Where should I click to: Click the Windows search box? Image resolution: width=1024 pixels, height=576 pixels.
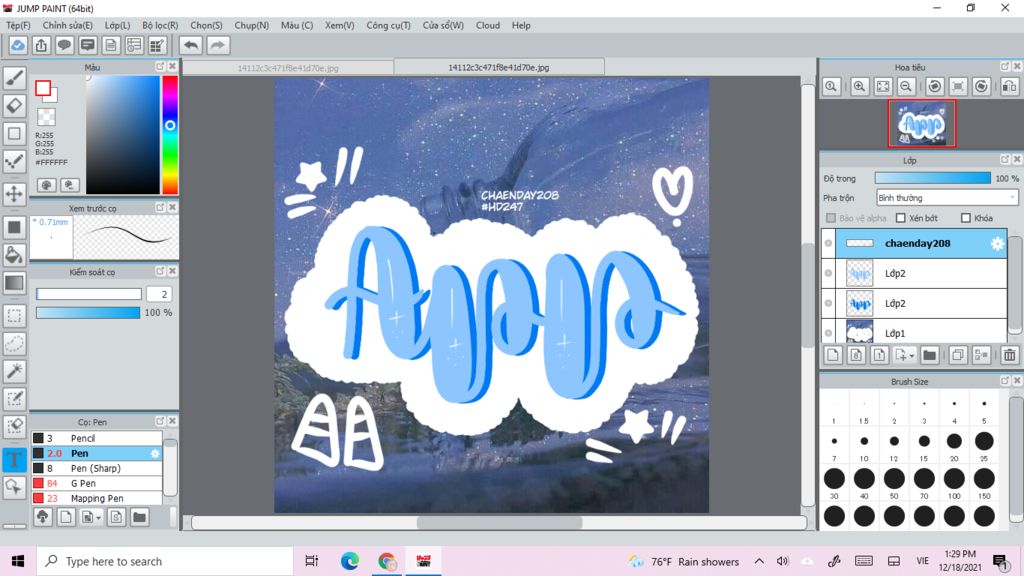[x=165, y=561]
